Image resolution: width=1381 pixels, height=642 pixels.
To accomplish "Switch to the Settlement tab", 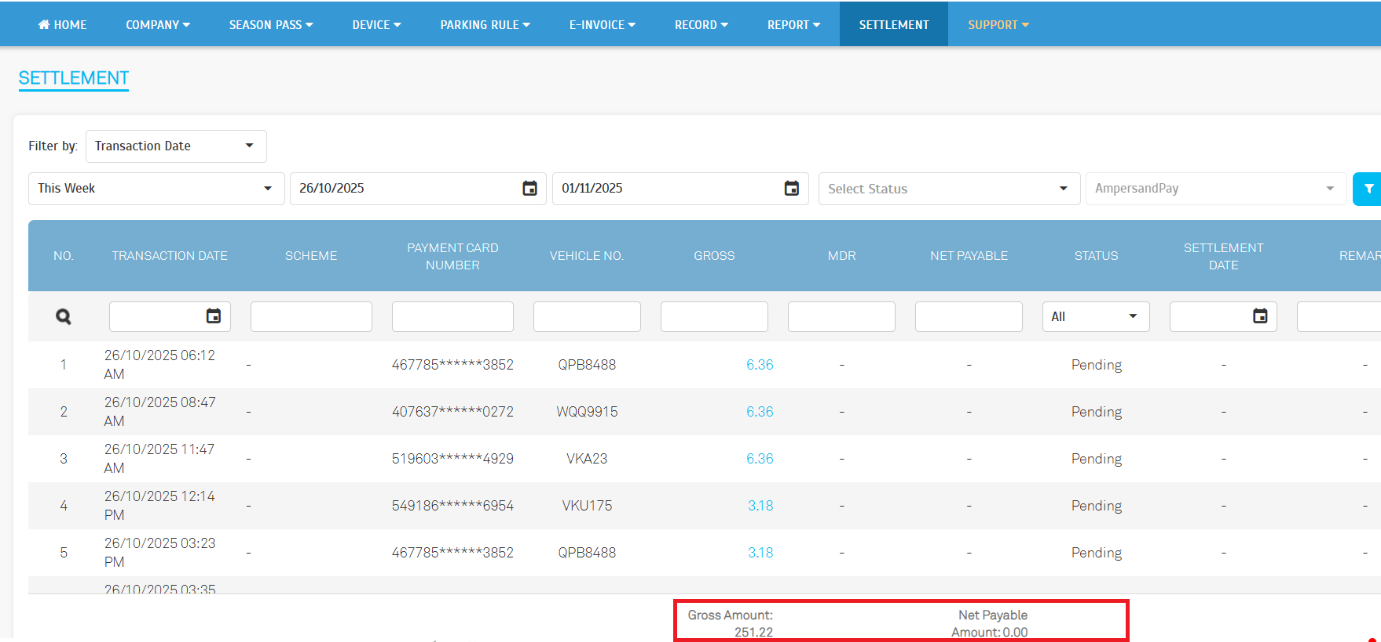I will click(893, 25).
